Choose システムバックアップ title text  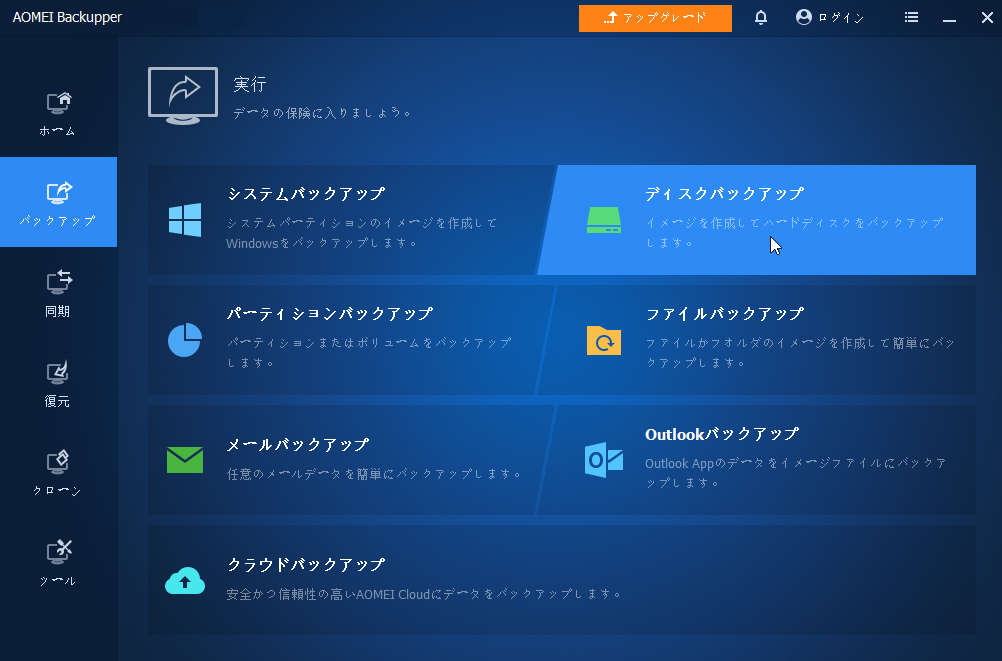306,194
